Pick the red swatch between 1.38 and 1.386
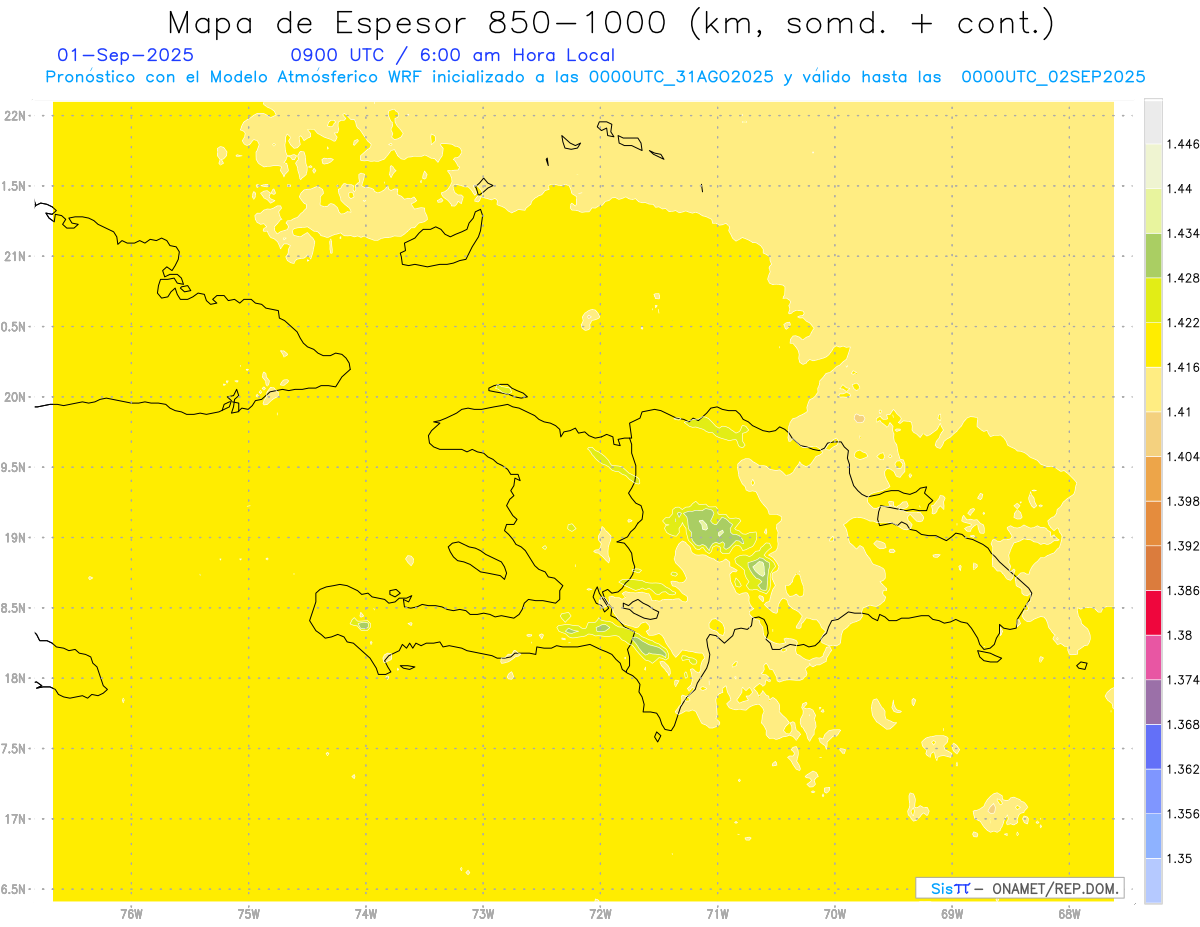Viewport: 1200px width, 927px height. click(1153, 612)
